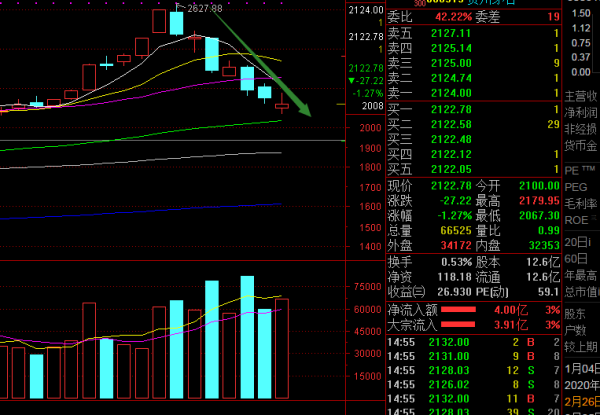
Task: Click the latest small red candlestick
Action: coord(282,105)
